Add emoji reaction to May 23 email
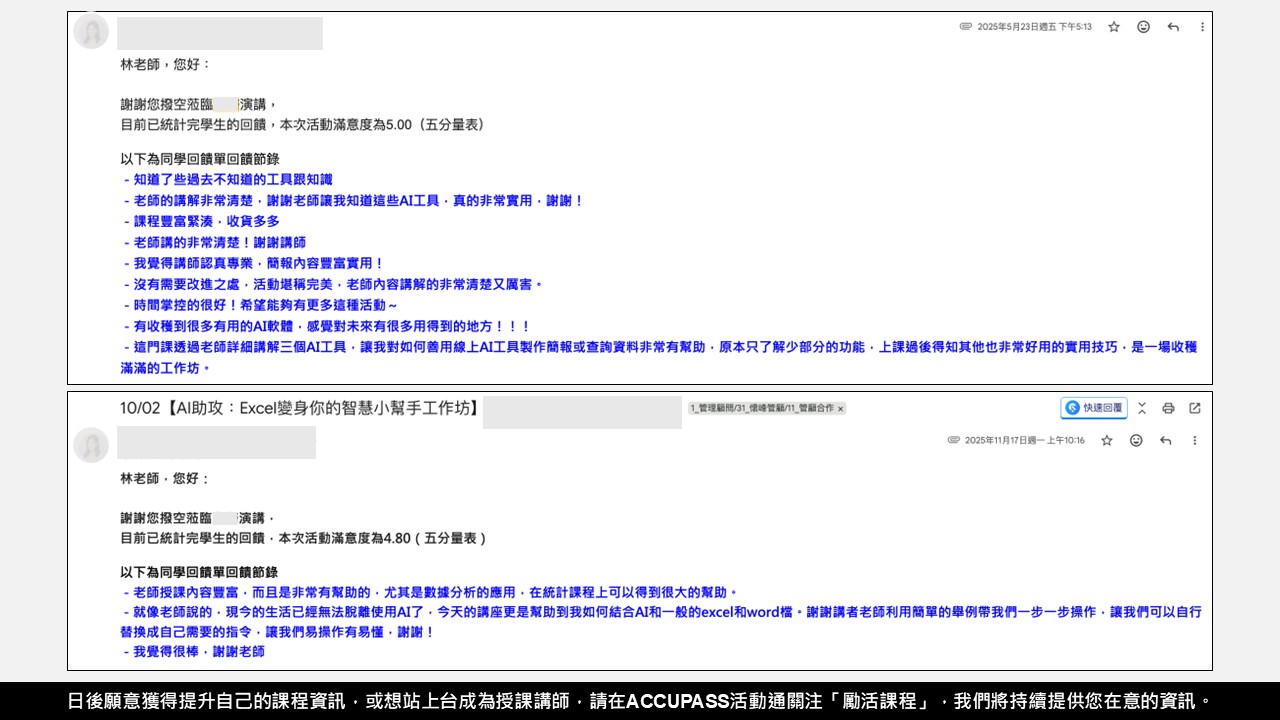Image resolution: width=1280 pixels, height=720 pixels. (x=1143, y=27)
